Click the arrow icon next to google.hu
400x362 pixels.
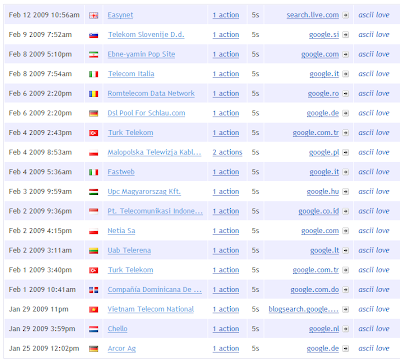coord(346,192)
